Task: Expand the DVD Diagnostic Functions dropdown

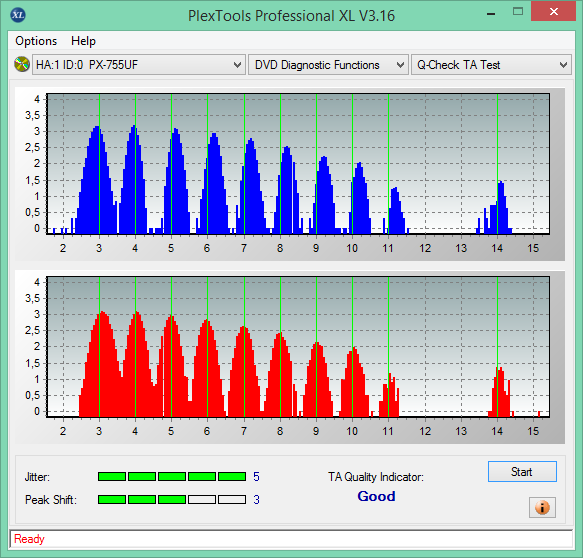Action: click(x=328, y=65)
